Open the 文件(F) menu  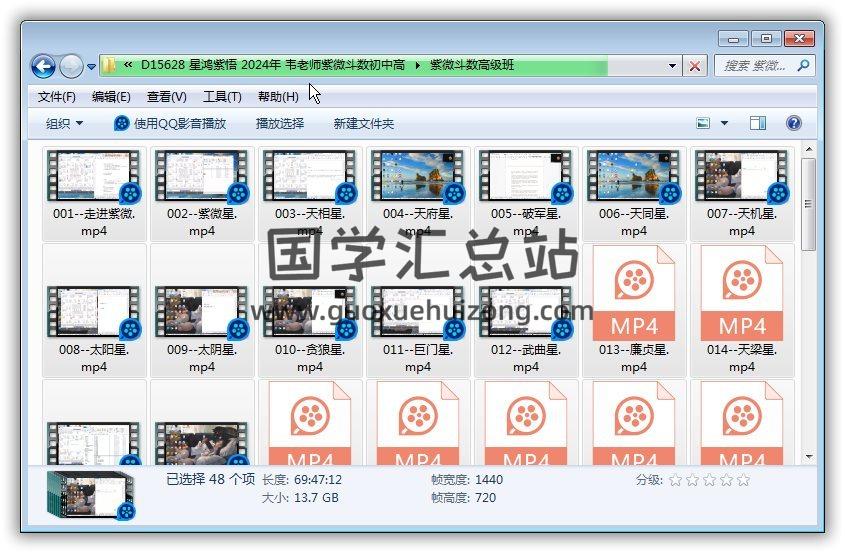[57, 96]
